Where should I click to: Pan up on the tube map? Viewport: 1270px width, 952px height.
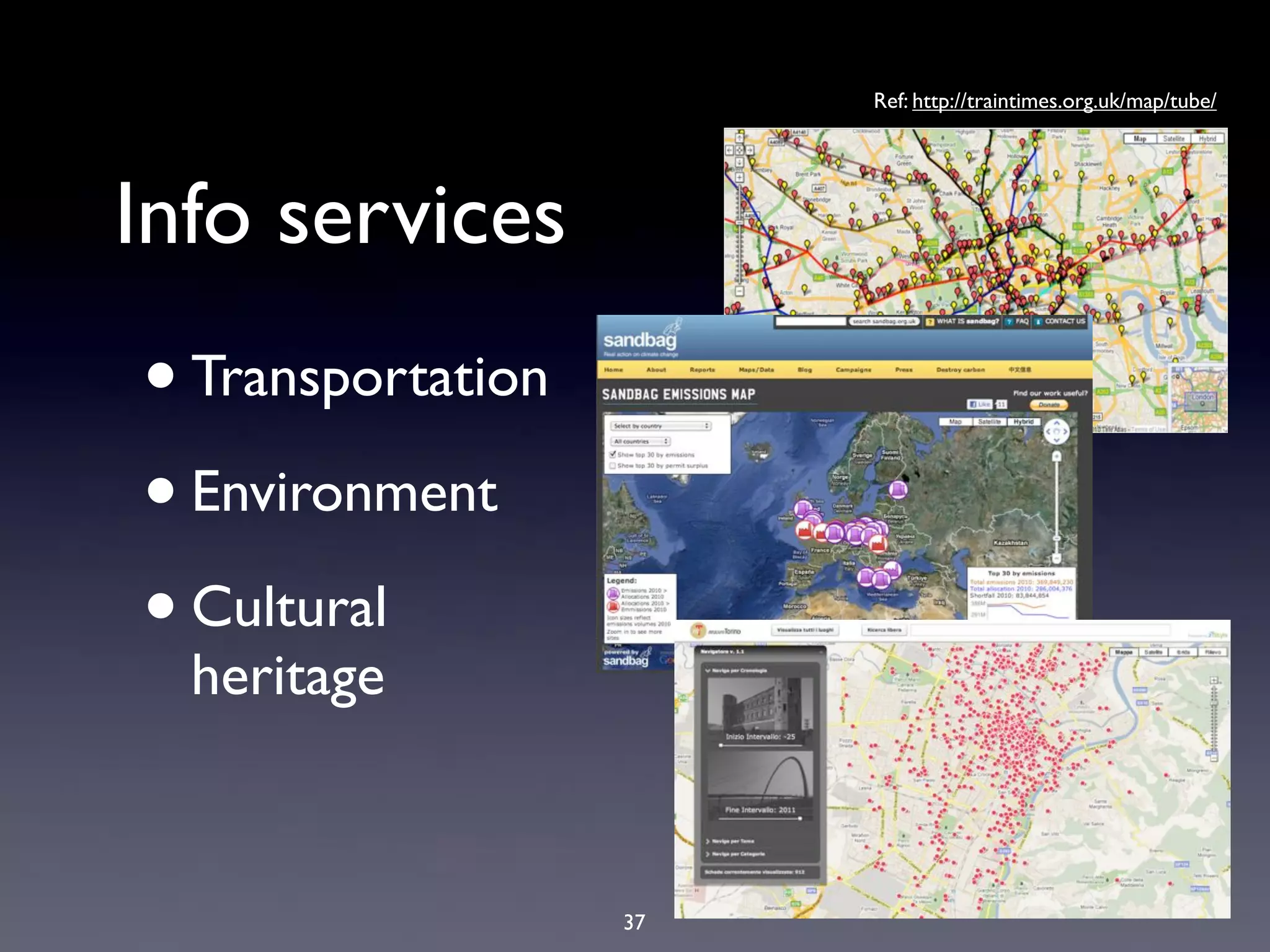pos(739,139)
